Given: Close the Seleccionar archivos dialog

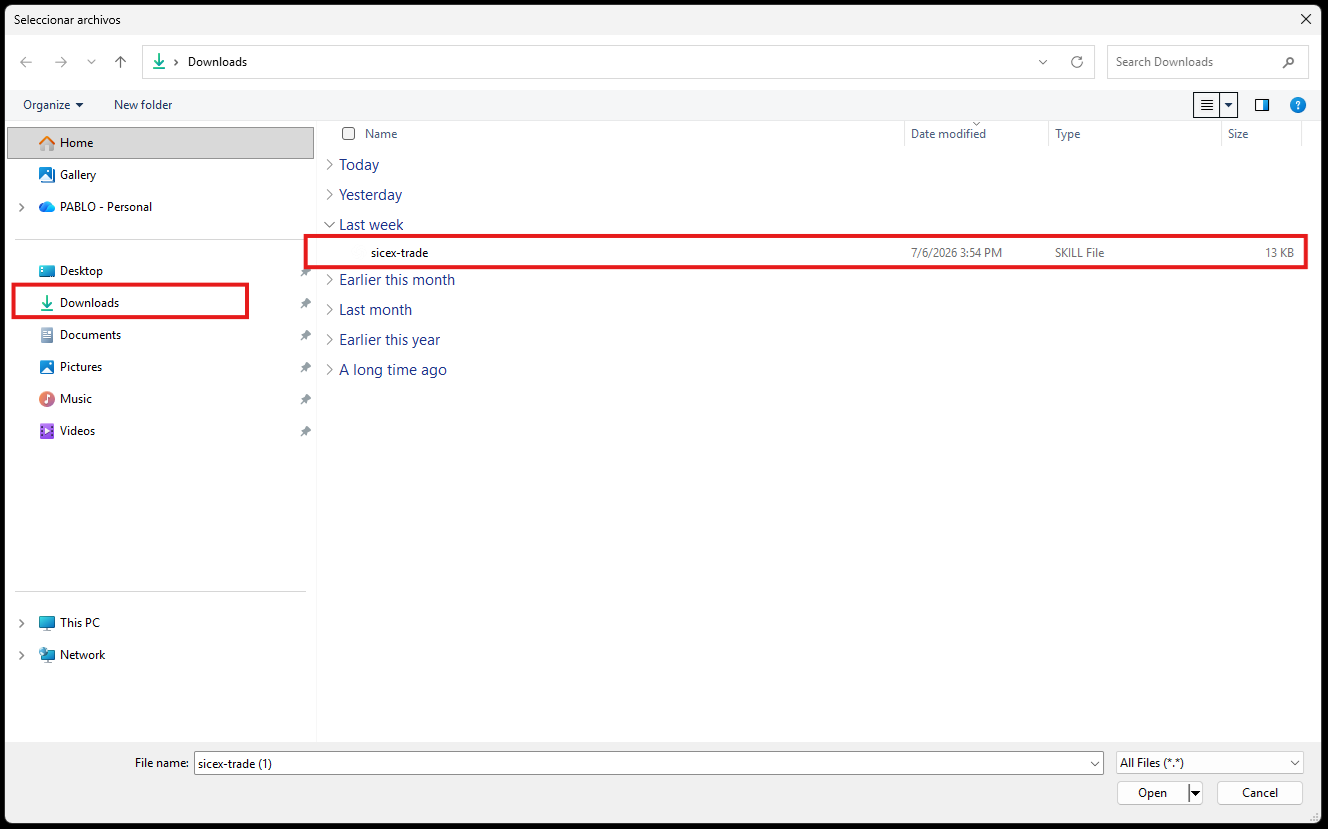Looking at the screenshot, I should (1306, 19).
